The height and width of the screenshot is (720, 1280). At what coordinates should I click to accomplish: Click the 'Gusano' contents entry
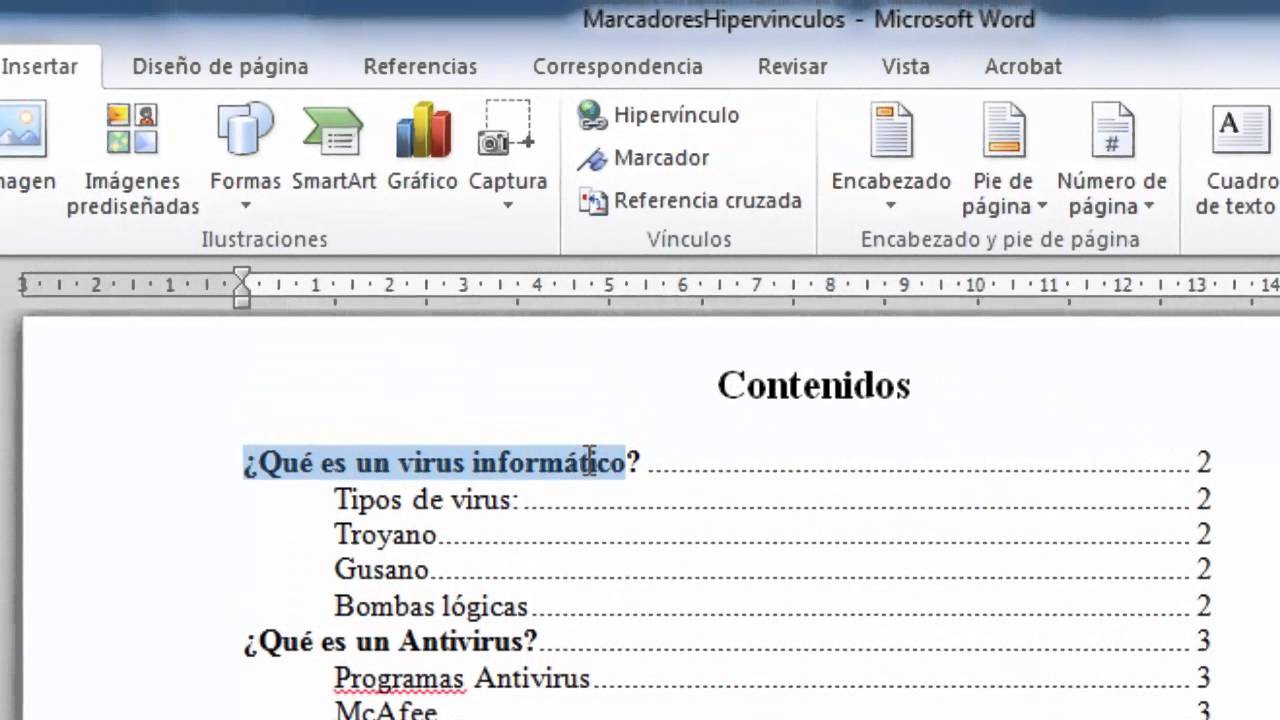tap(381, 570)
